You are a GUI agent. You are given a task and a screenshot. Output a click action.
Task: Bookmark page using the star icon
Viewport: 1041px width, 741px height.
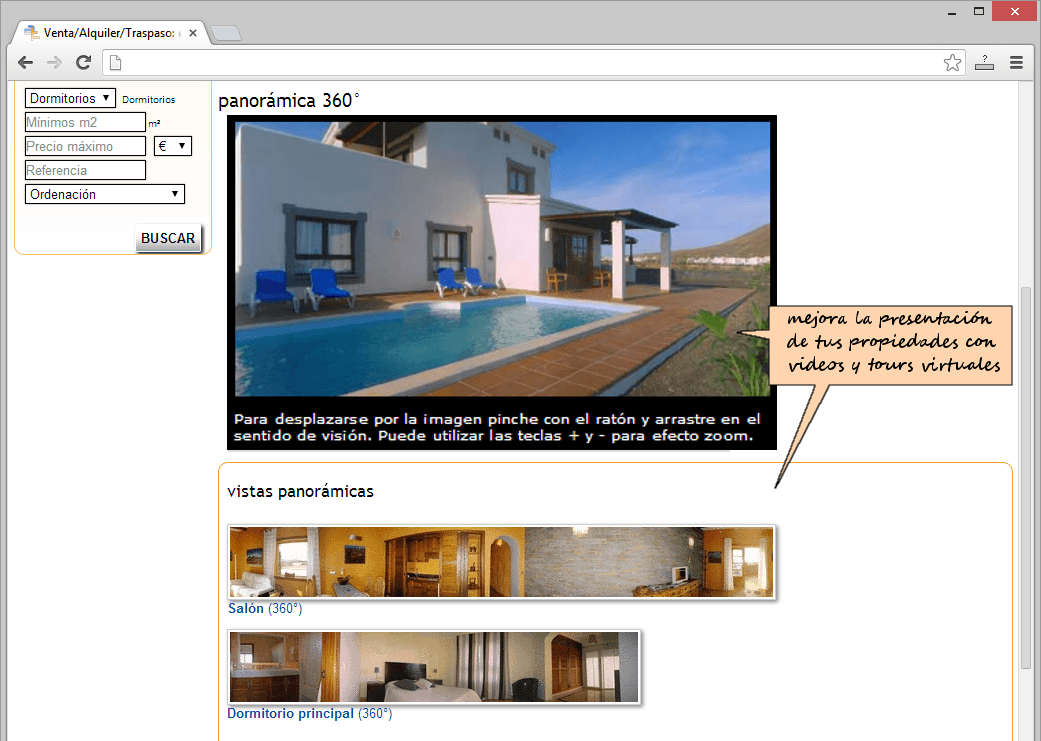coord(952,63)
